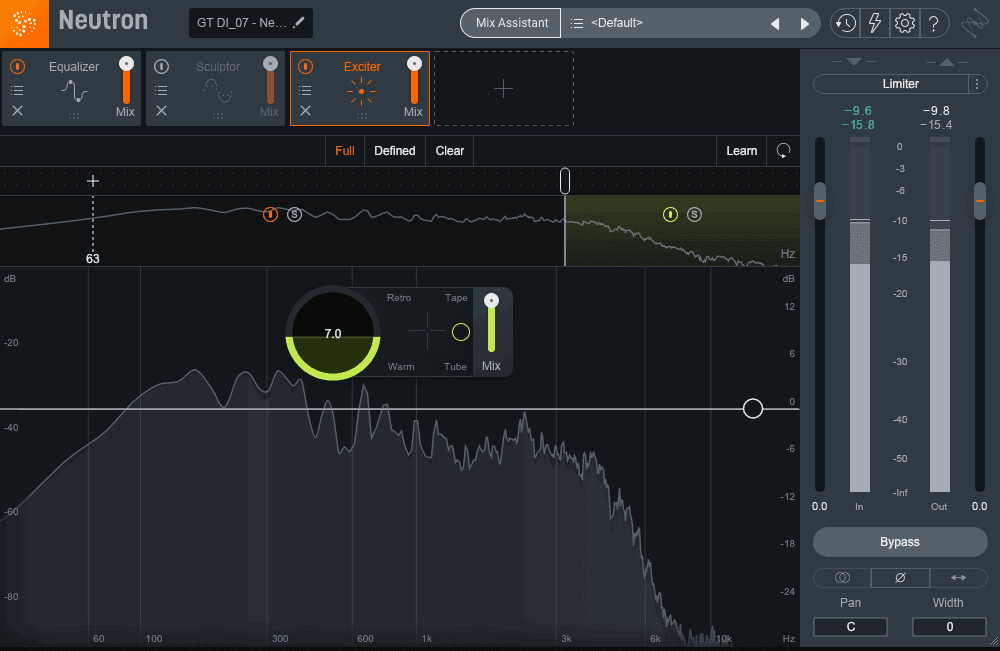Click the Pan value field
The height and width of the screenshot is (651, 1000).
coord(850,627)
